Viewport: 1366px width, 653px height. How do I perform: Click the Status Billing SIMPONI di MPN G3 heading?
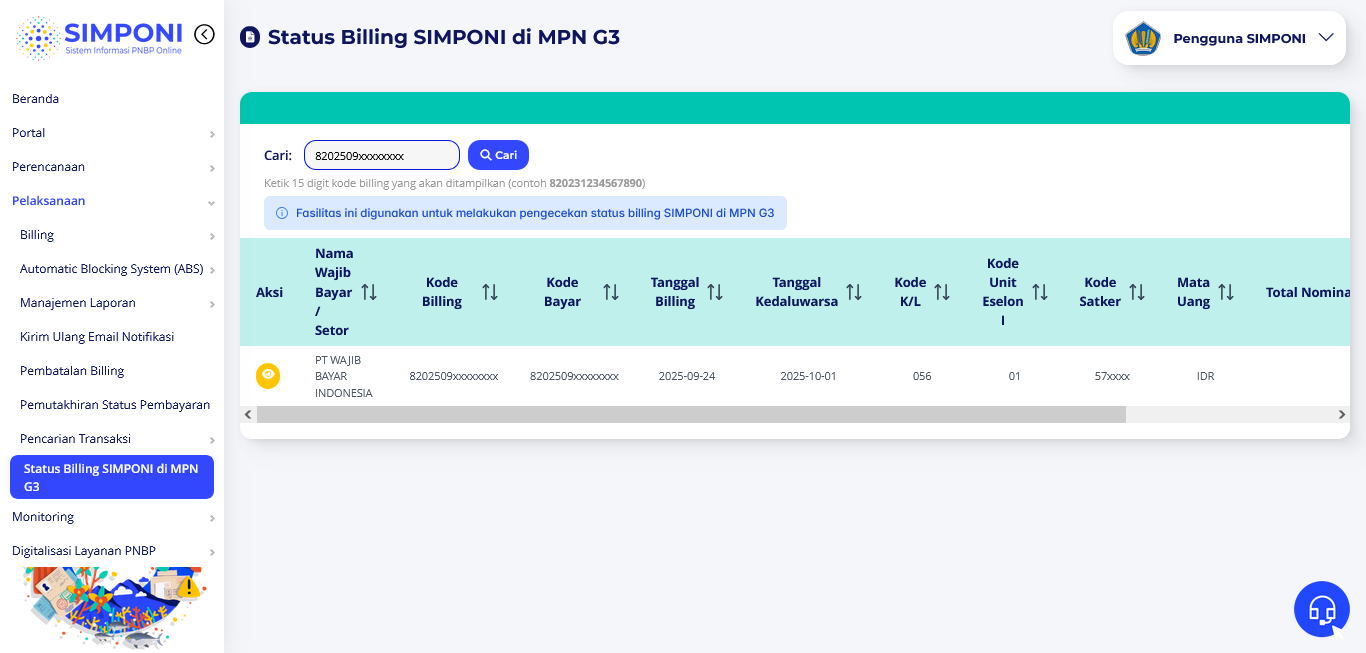click(444, 38)
